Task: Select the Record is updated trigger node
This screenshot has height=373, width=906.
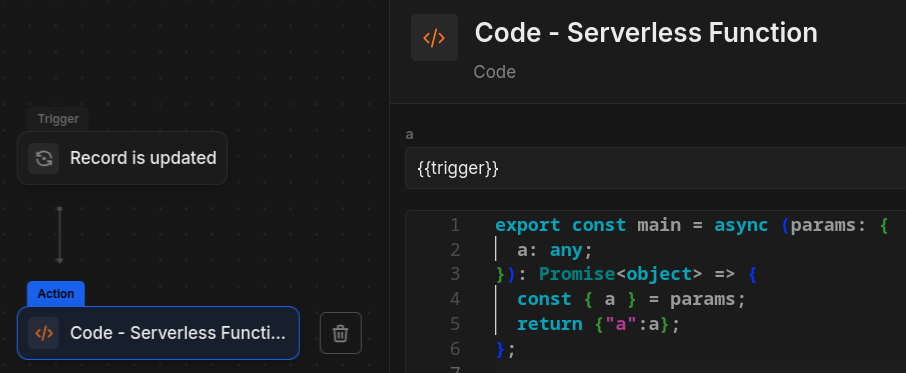Action: coord(122,158)
